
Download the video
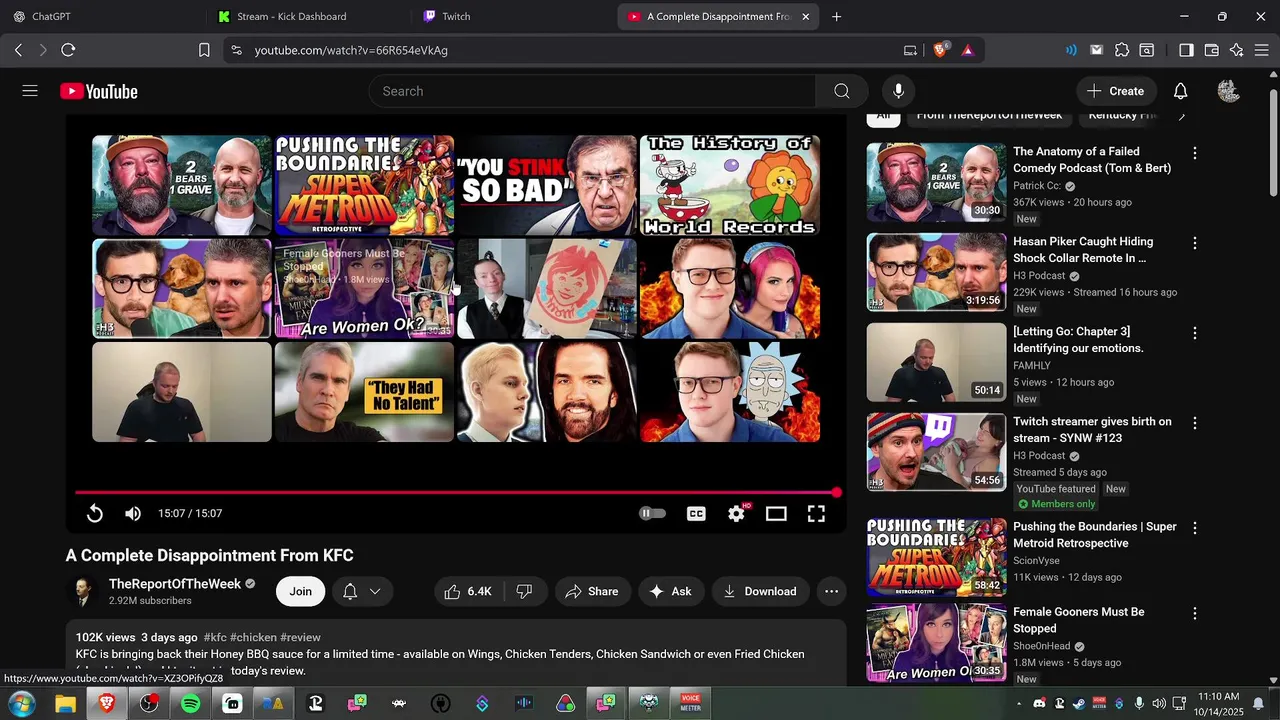[760, 591]
